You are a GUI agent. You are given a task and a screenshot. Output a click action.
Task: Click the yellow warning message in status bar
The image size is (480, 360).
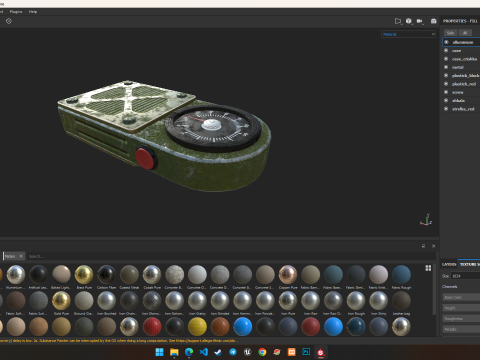118,341
